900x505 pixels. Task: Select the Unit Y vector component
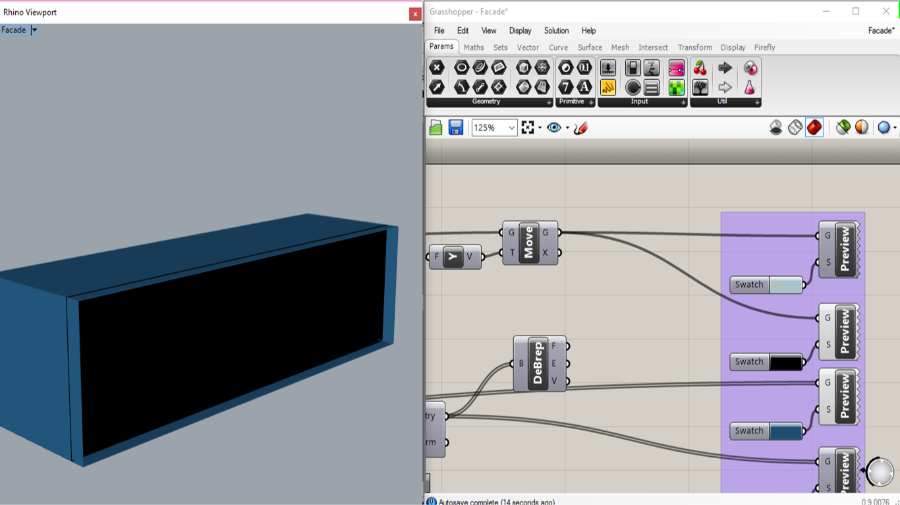coord(453,257)
